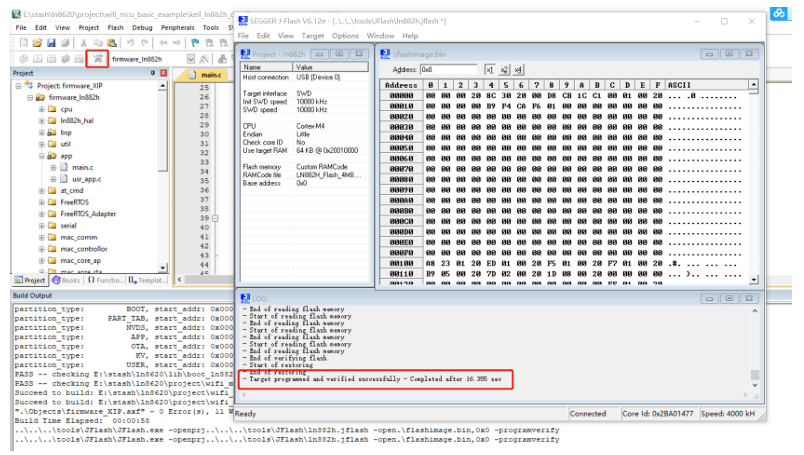Switch to Books tab in project panel
The width and height of the screenshot is (804, 455).
[65, 280]
